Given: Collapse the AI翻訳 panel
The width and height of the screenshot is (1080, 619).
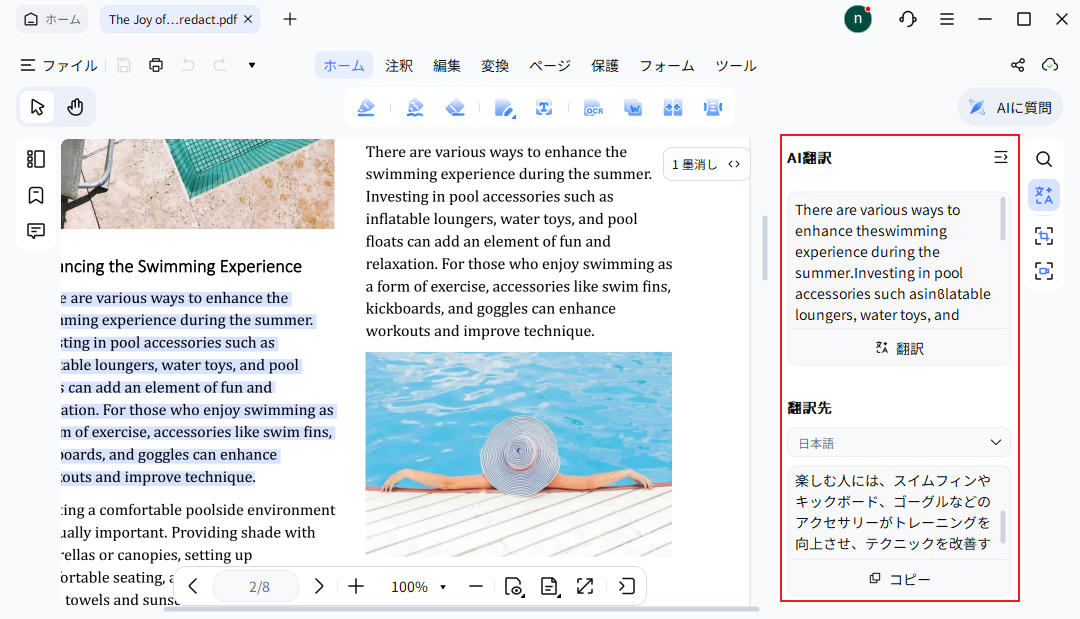Looking at the screenshot, I should click(x=1001, y=157).
